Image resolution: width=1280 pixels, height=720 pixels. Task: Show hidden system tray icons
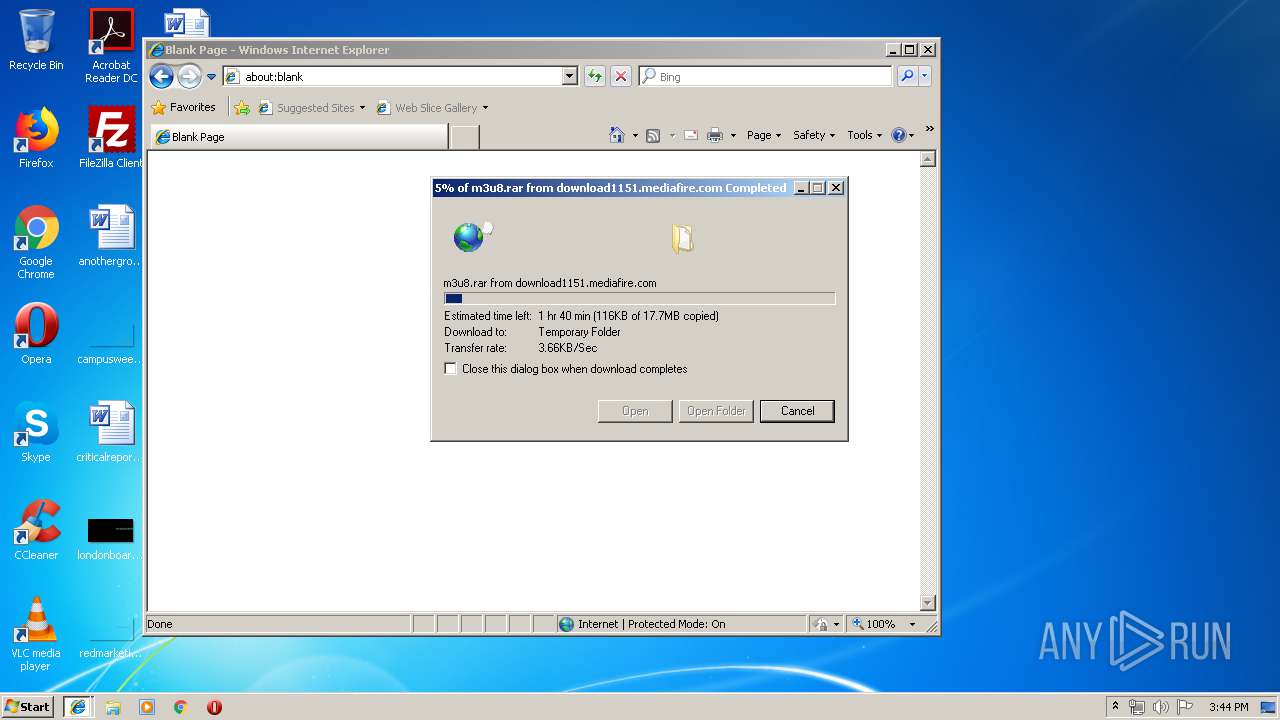[1115, 707]
